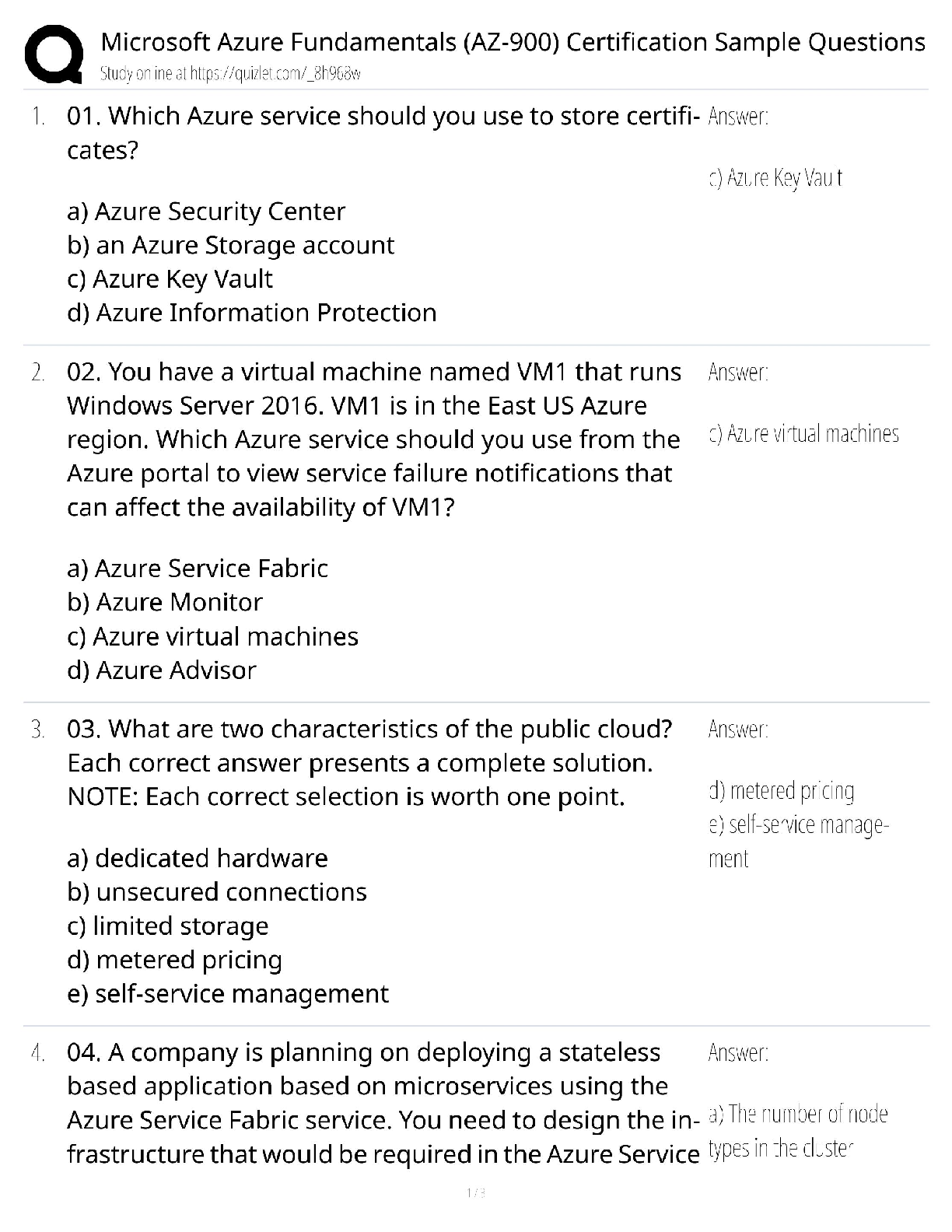
Task: Click the question 4 answer about node types
Action: 797,1132
